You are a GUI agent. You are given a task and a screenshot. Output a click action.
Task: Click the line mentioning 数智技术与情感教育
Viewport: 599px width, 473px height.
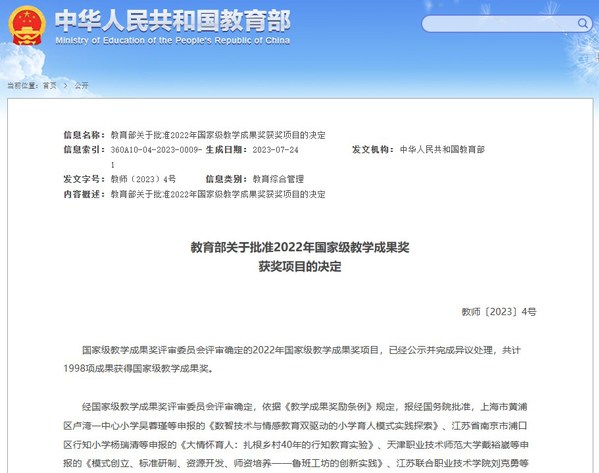tap(295, 426)
